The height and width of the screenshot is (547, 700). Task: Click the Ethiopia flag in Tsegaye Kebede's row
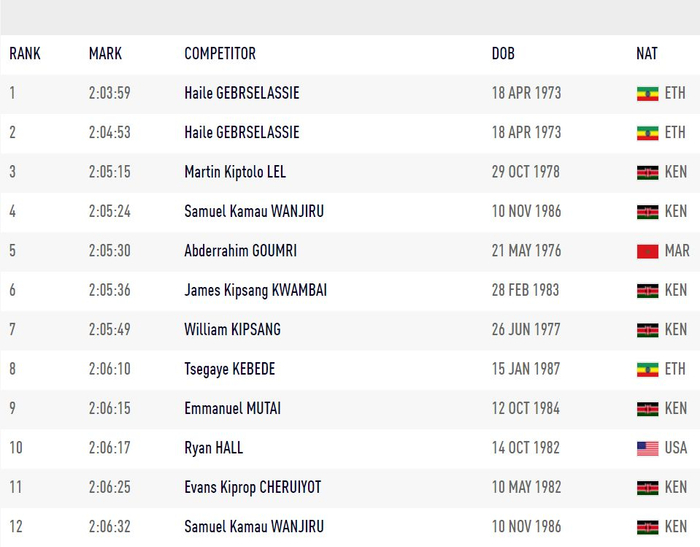[x=647, y=369]
